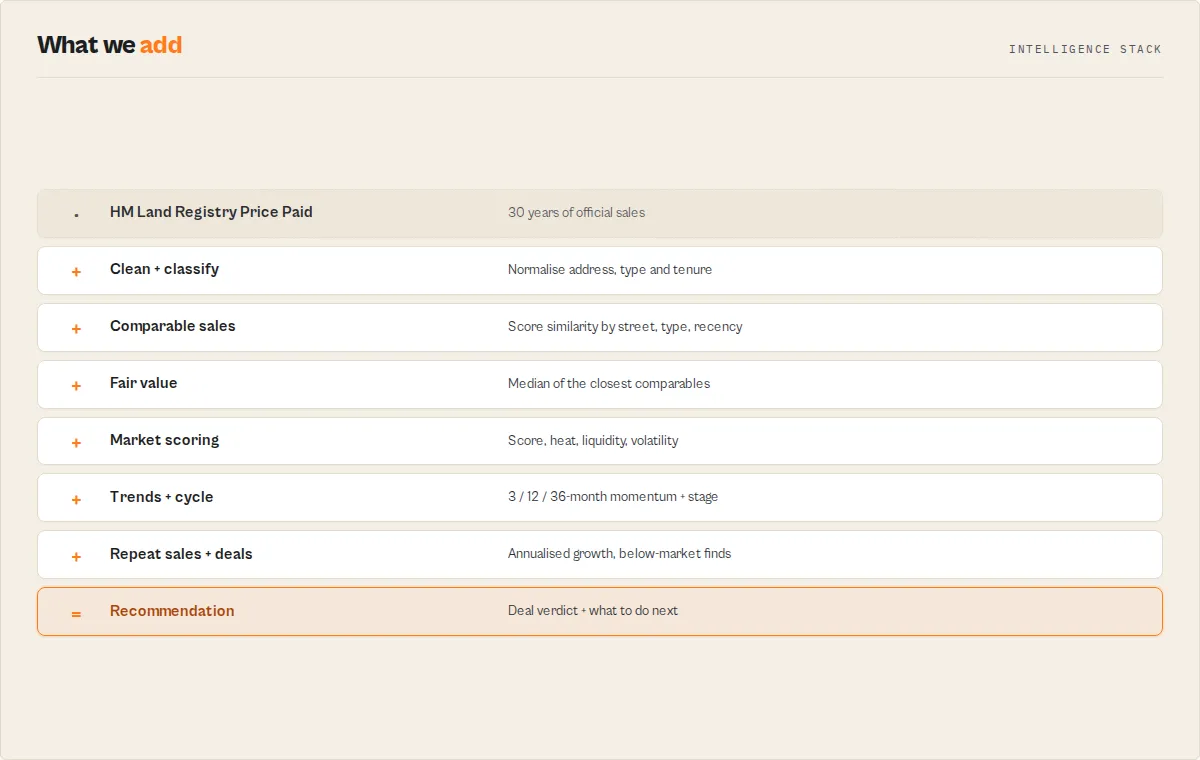Click Annualised growth, below-market finds text
The image size is (1200, 760).
[x=619, y=554]
